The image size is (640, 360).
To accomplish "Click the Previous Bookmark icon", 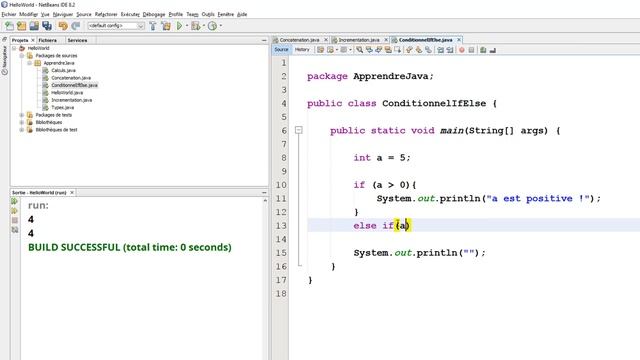I will 409,50.
